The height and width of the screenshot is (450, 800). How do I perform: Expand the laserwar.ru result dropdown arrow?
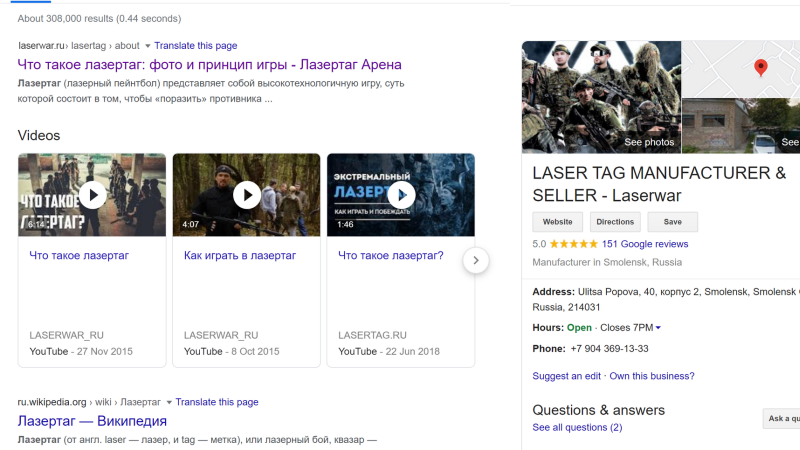pyautogui.click(x=148, y=46)
